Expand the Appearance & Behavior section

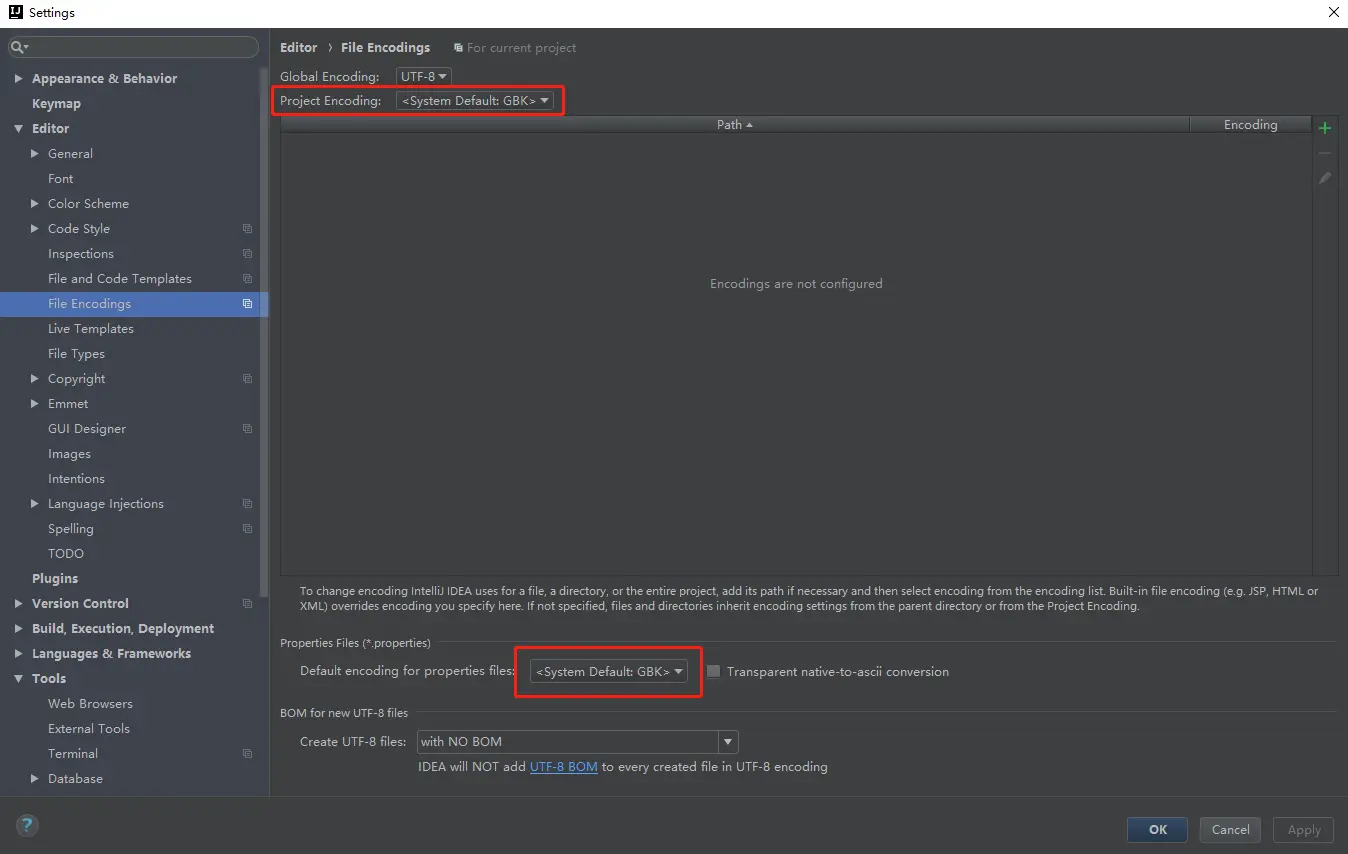point(19,79)
